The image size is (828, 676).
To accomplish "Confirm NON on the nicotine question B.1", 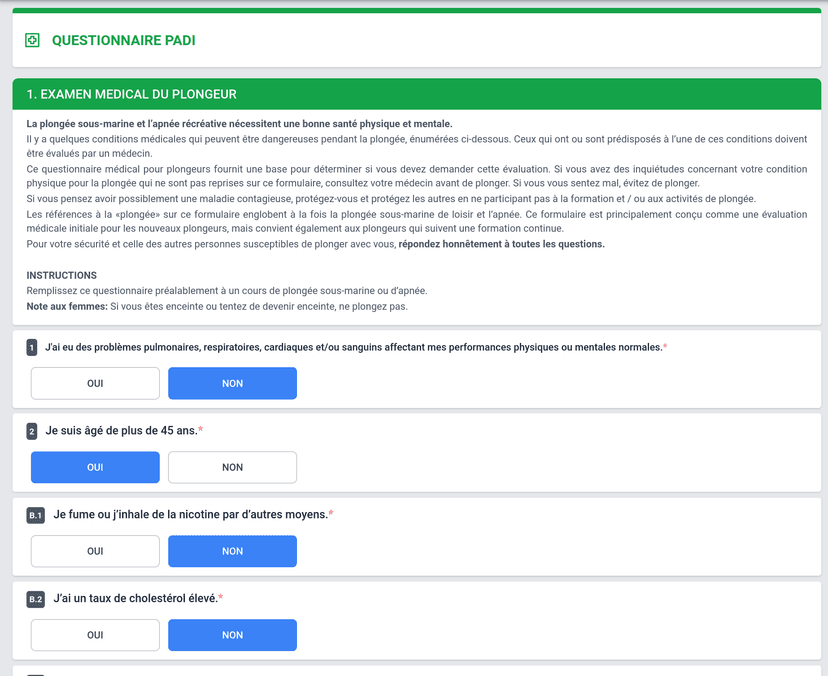I will point(232,551).
